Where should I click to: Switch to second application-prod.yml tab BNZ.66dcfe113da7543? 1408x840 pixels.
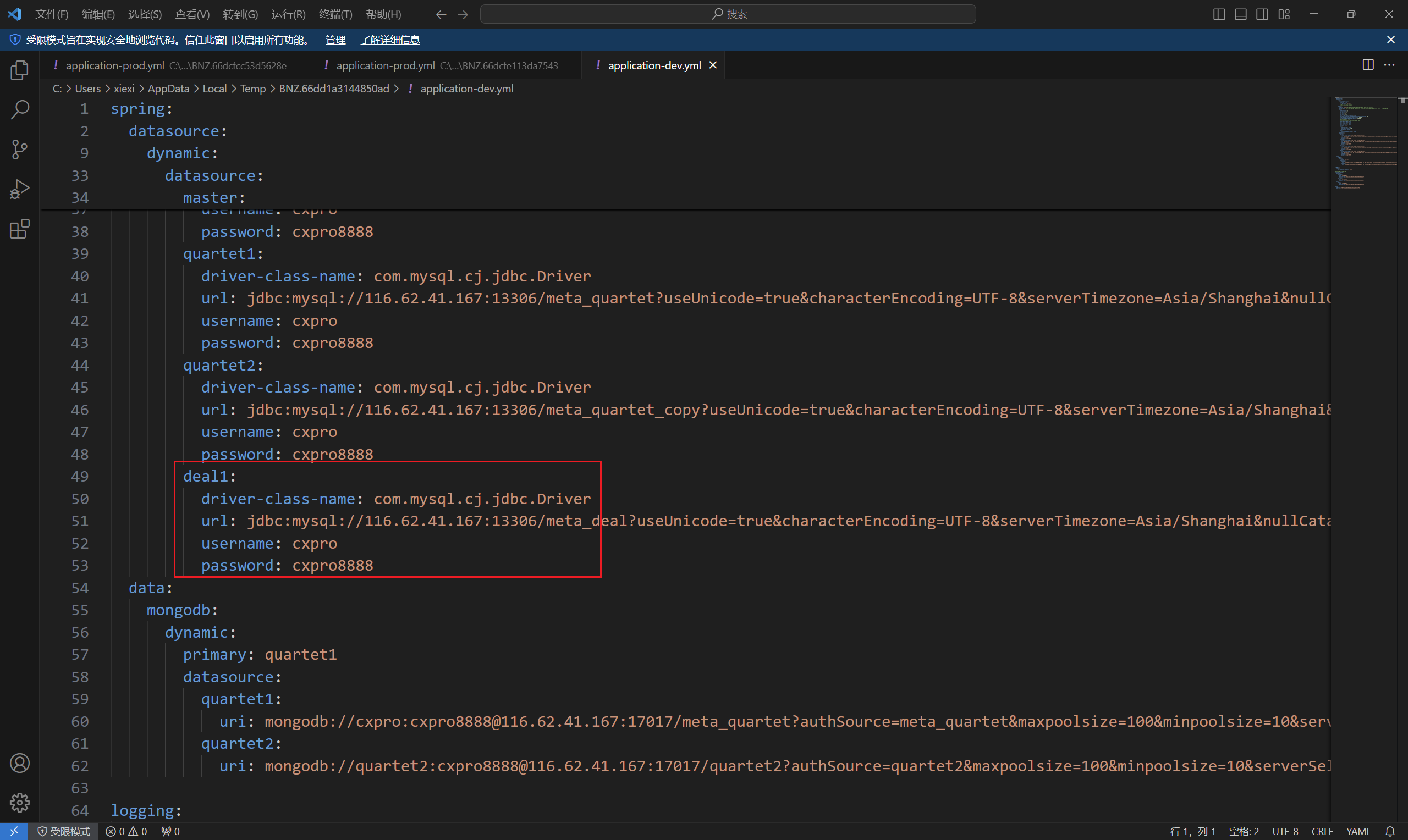(x=446, y=65)
